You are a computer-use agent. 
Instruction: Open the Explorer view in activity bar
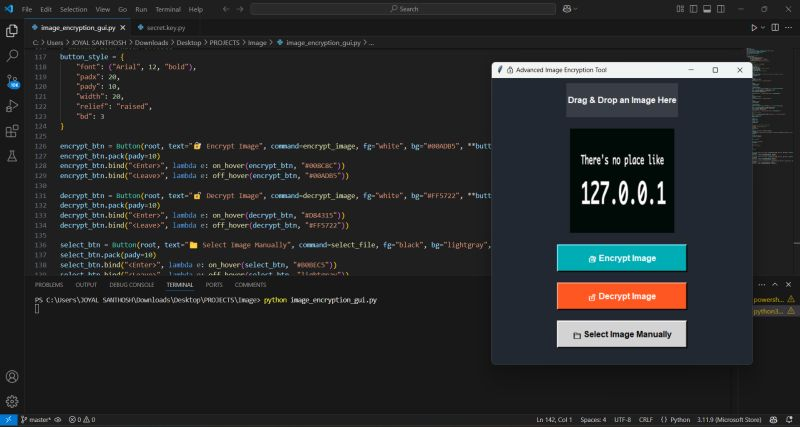tap(12, 31)
